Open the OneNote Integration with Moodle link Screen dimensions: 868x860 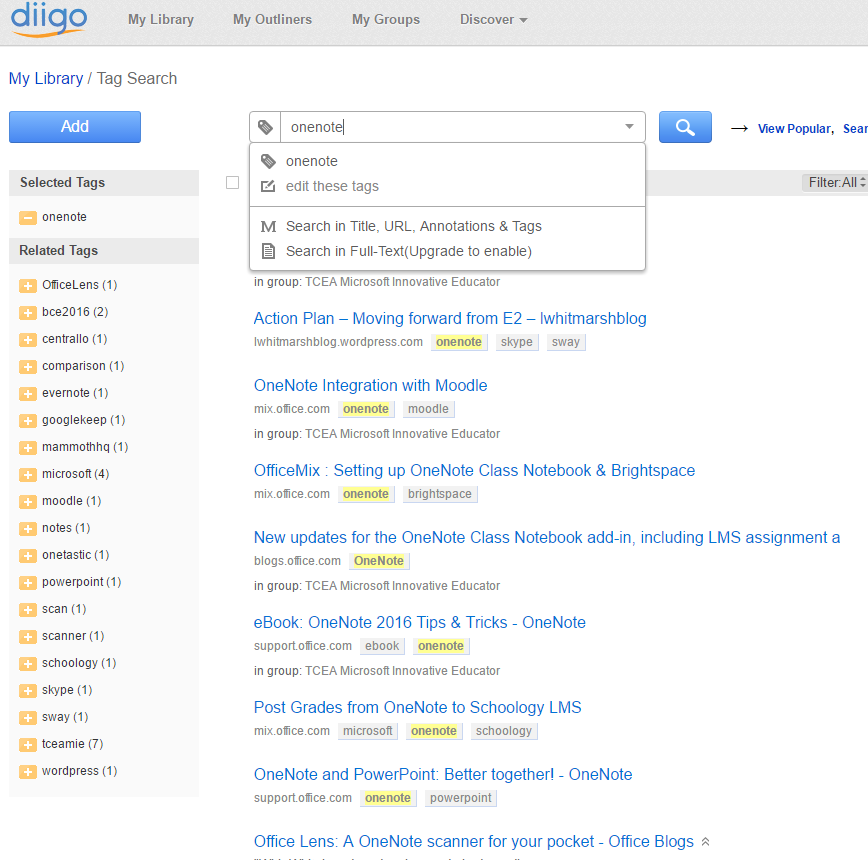(370, 385)
